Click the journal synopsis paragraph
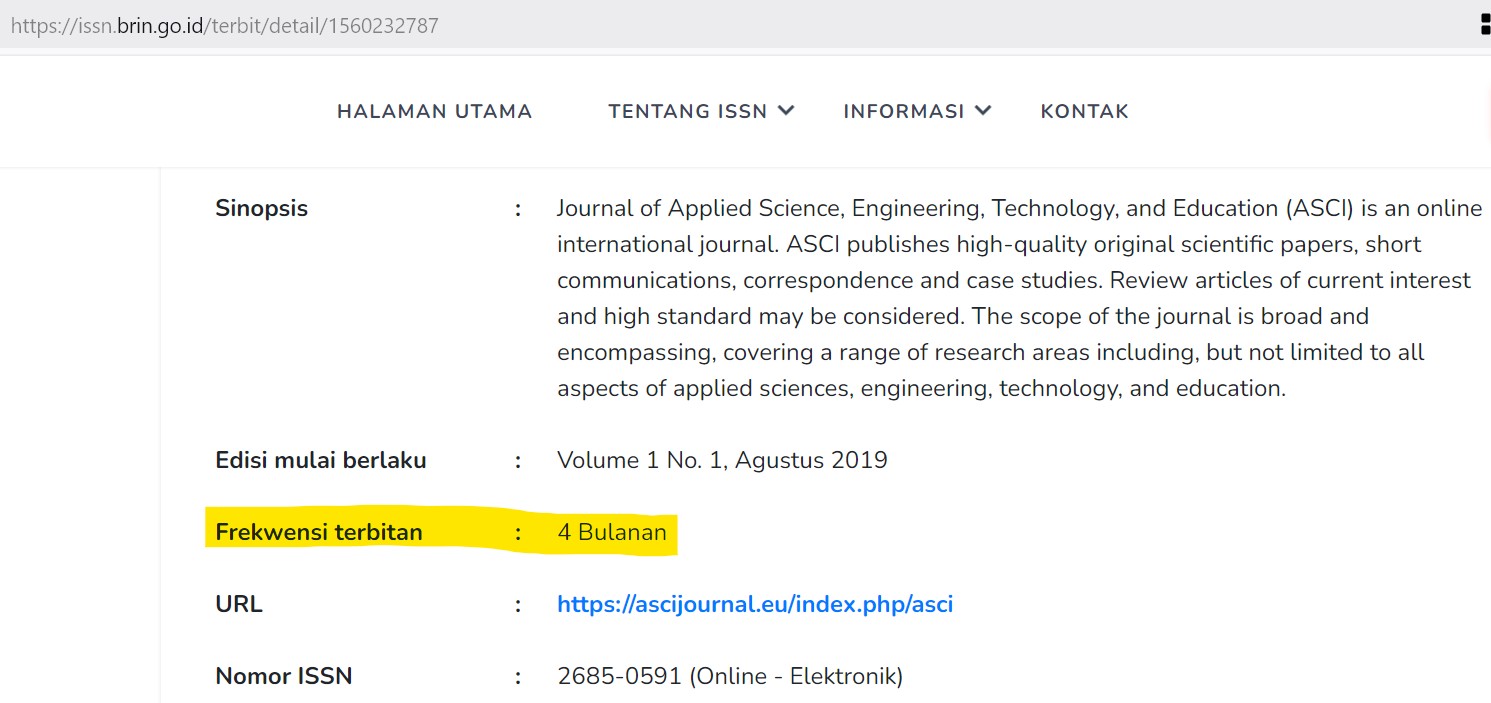 tap(1000, 297)
